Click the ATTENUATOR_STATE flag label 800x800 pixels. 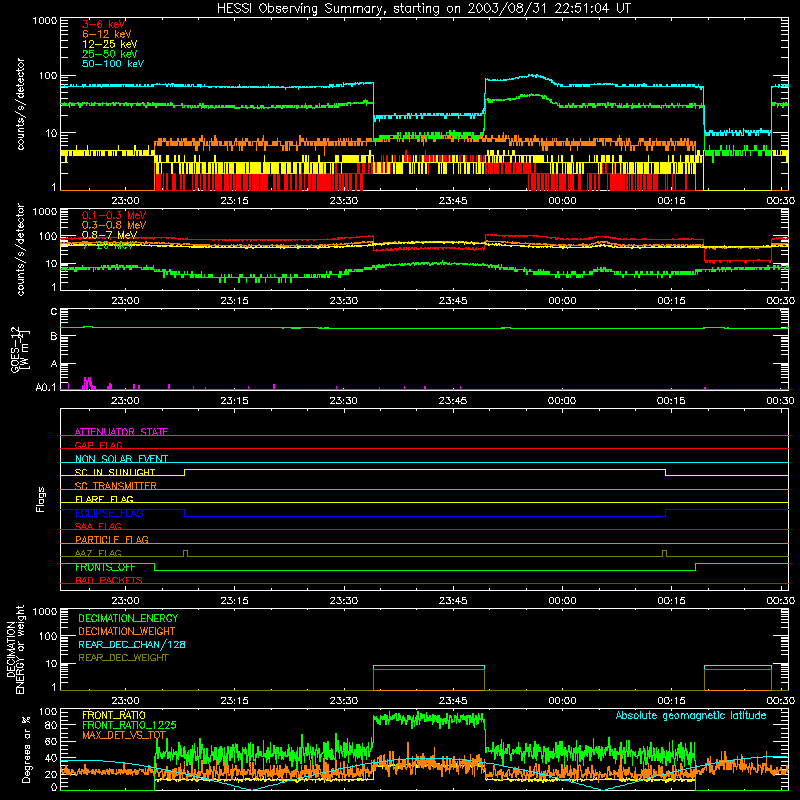point(121,432)
